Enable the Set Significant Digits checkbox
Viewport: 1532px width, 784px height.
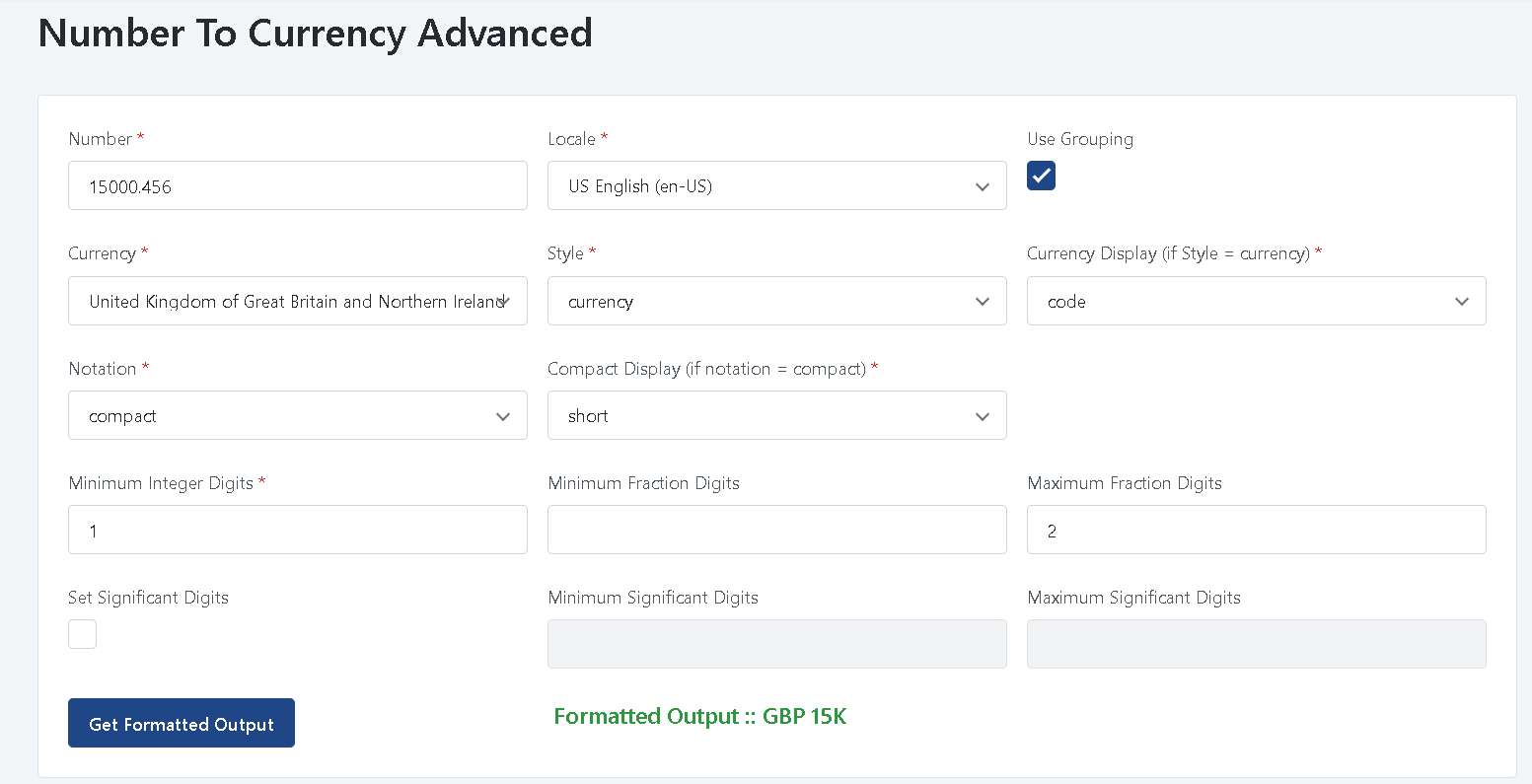pos(83,634)
